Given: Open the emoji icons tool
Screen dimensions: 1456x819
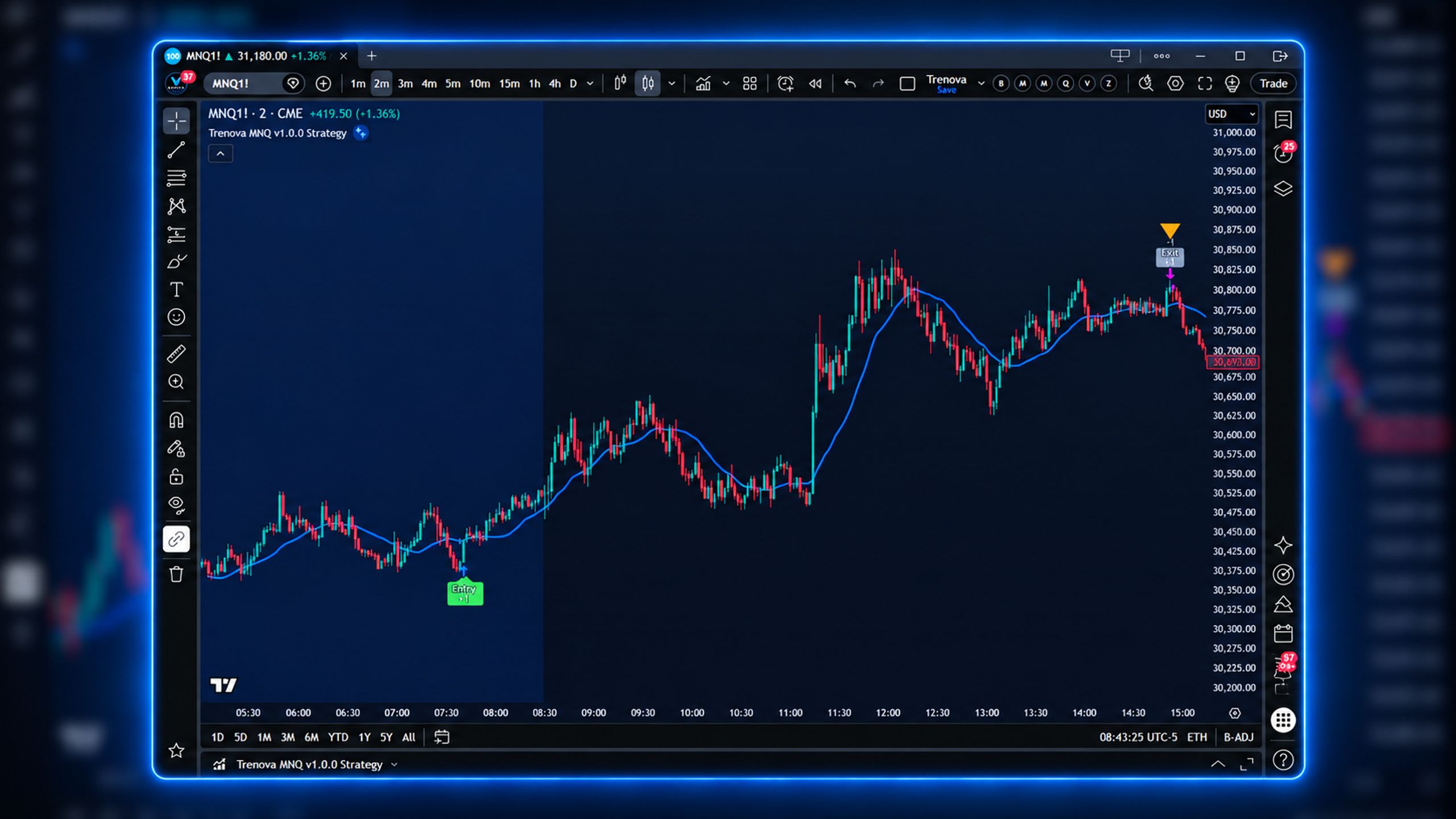Looking at the screenshot, I should pyautogui.click(x=176, y=317).
